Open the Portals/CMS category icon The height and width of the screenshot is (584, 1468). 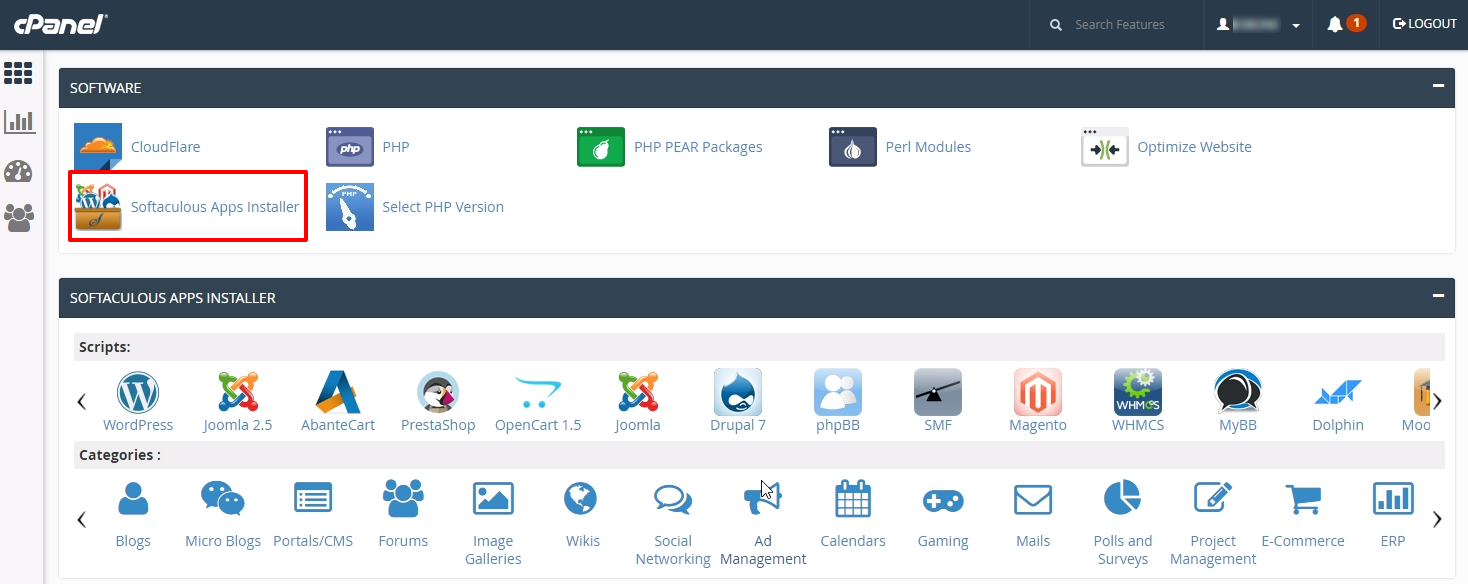click(313, 498)
